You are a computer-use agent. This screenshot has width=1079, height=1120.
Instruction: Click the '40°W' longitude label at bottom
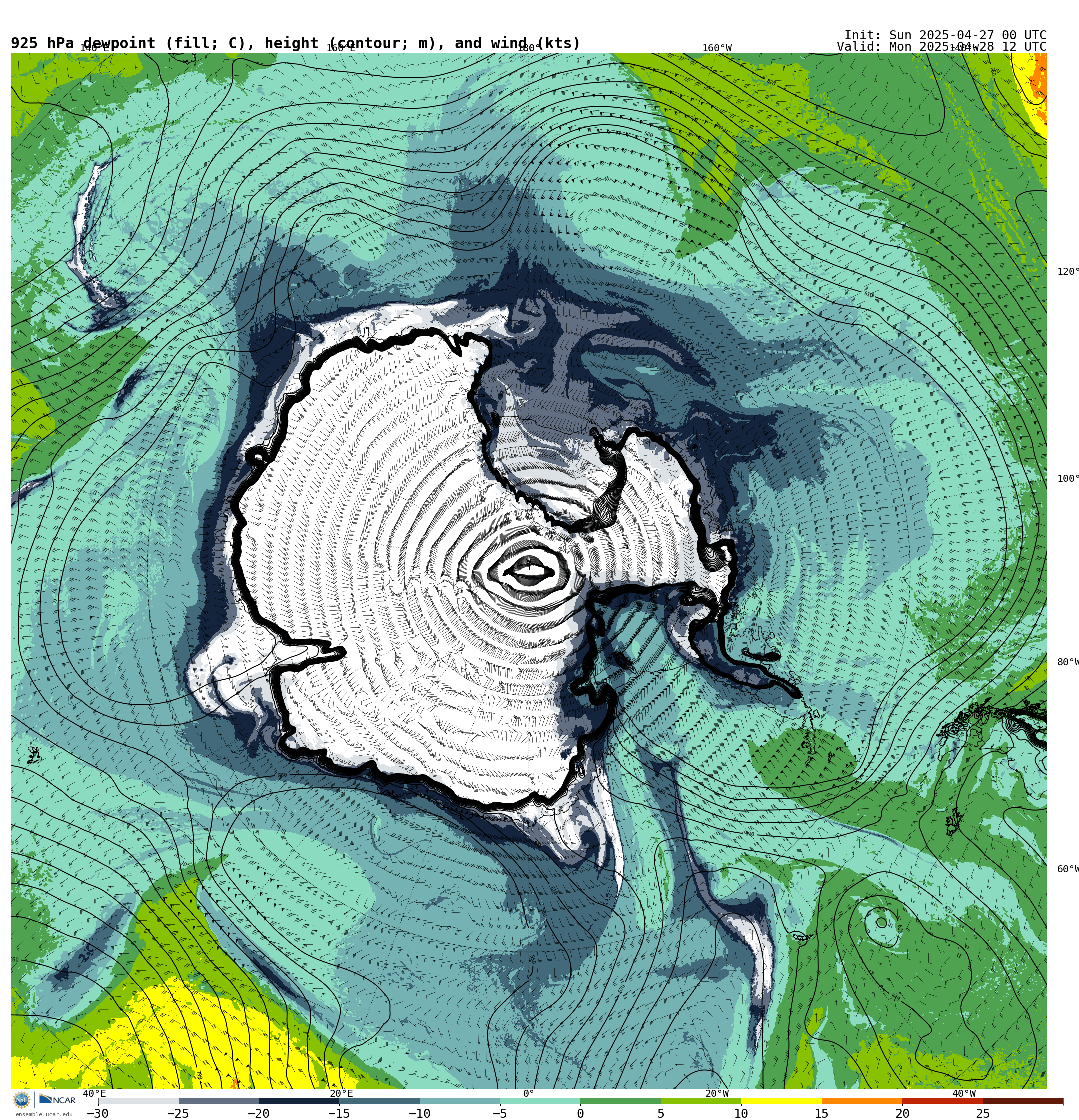point(964,1094)
